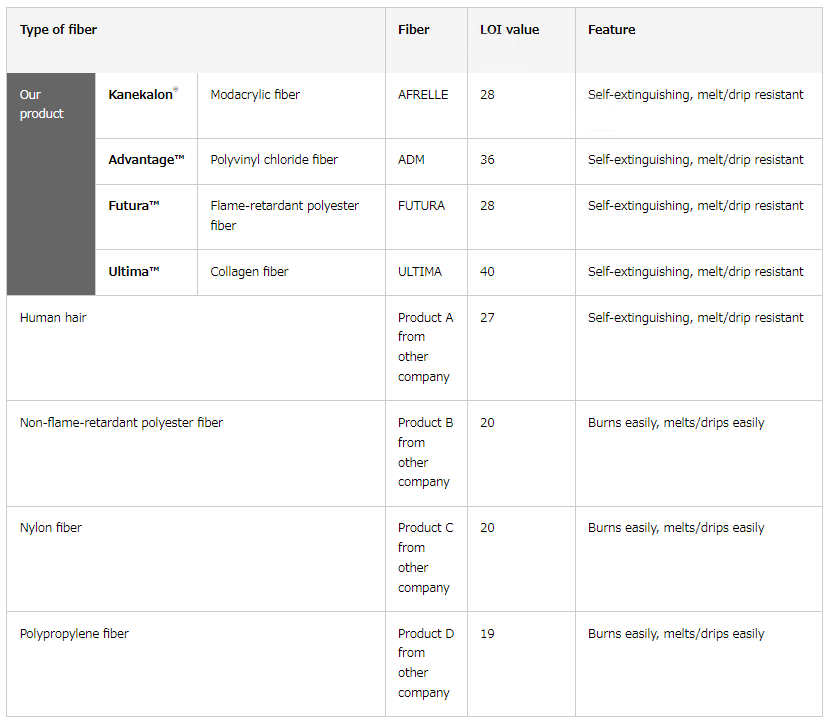Click the Ultima™ brand name

(x=134, y=271)
